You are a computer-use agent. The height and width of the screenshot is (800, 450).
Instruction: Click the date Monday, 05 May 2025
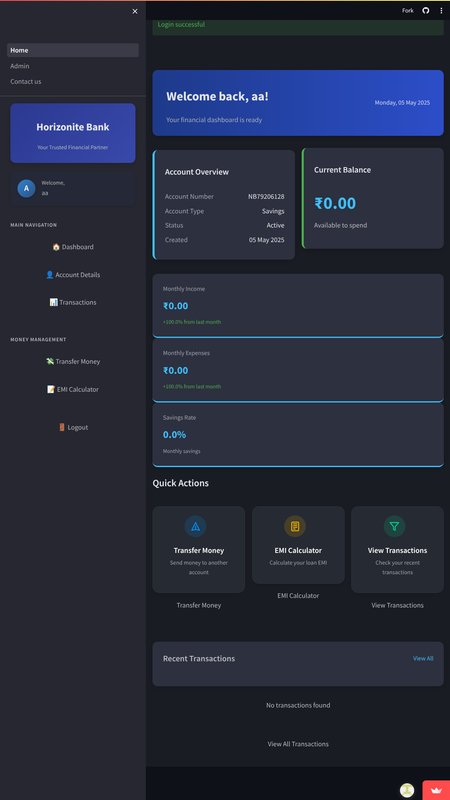[403, 103]
